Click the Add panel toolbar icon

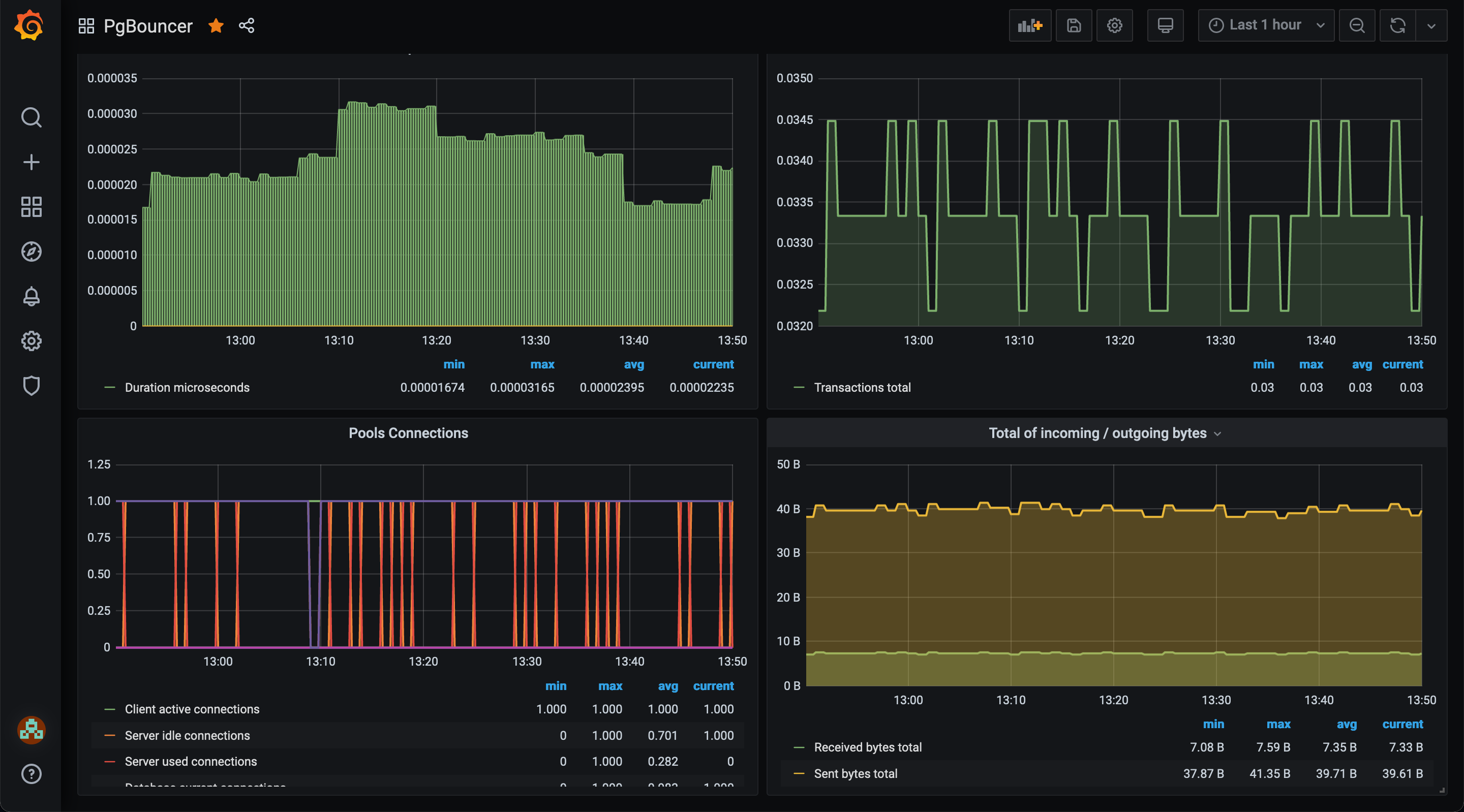(x=1030, y=25)
